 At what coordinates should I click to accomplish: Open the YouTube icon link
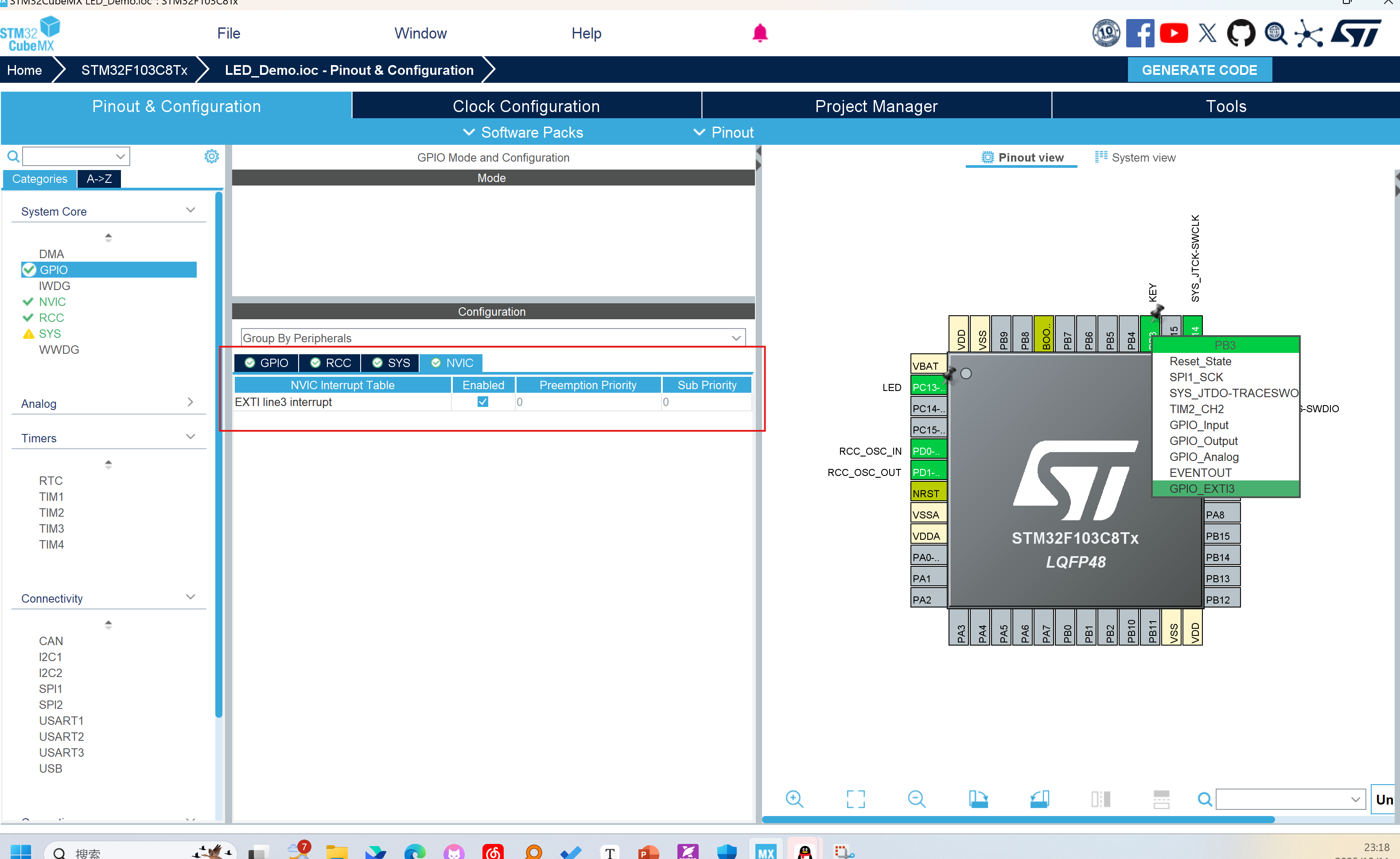pos(1174,33)
